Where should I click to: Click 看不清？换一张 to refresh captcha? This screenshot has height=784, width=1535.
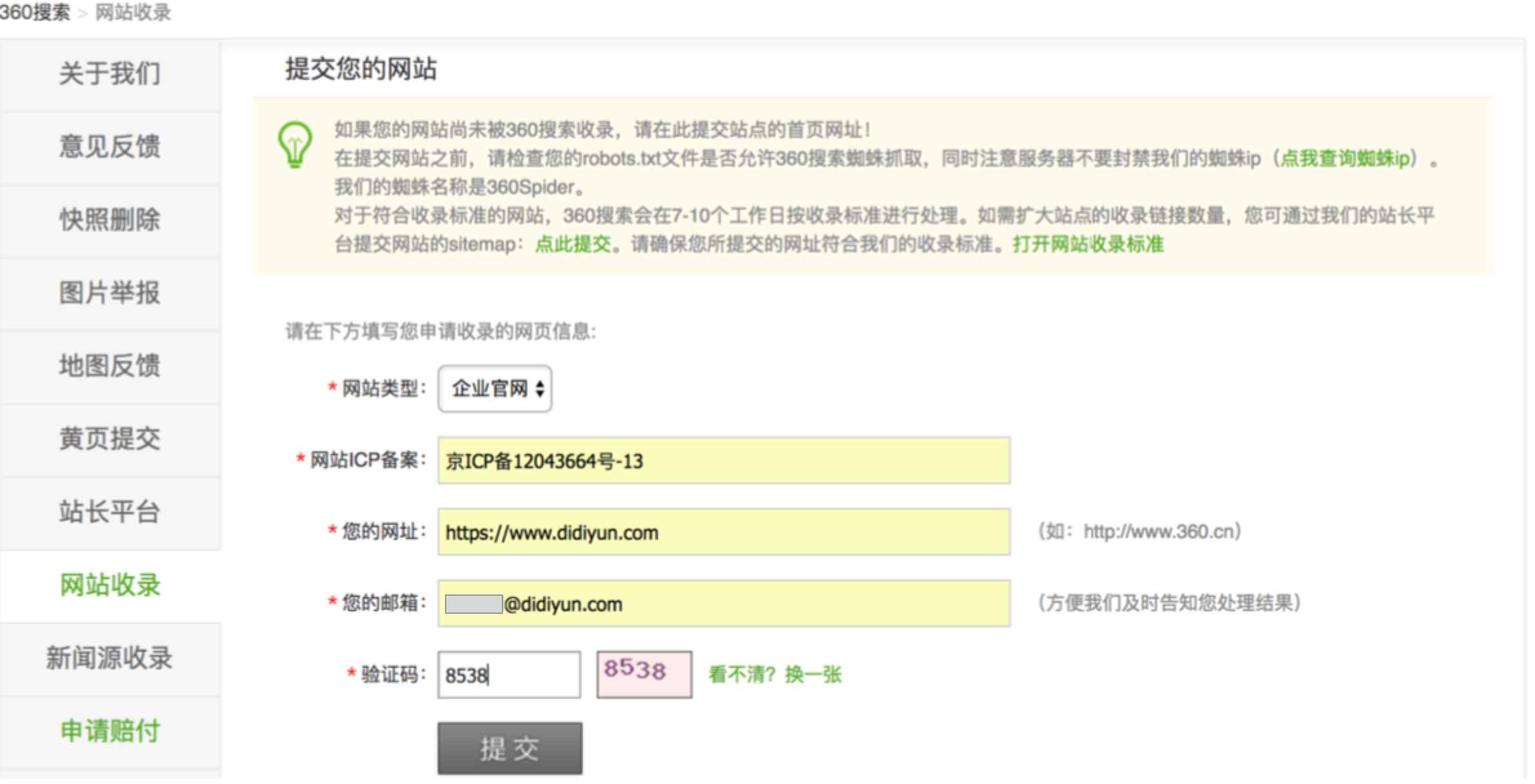pyautogui.click(x=775, y=676)
